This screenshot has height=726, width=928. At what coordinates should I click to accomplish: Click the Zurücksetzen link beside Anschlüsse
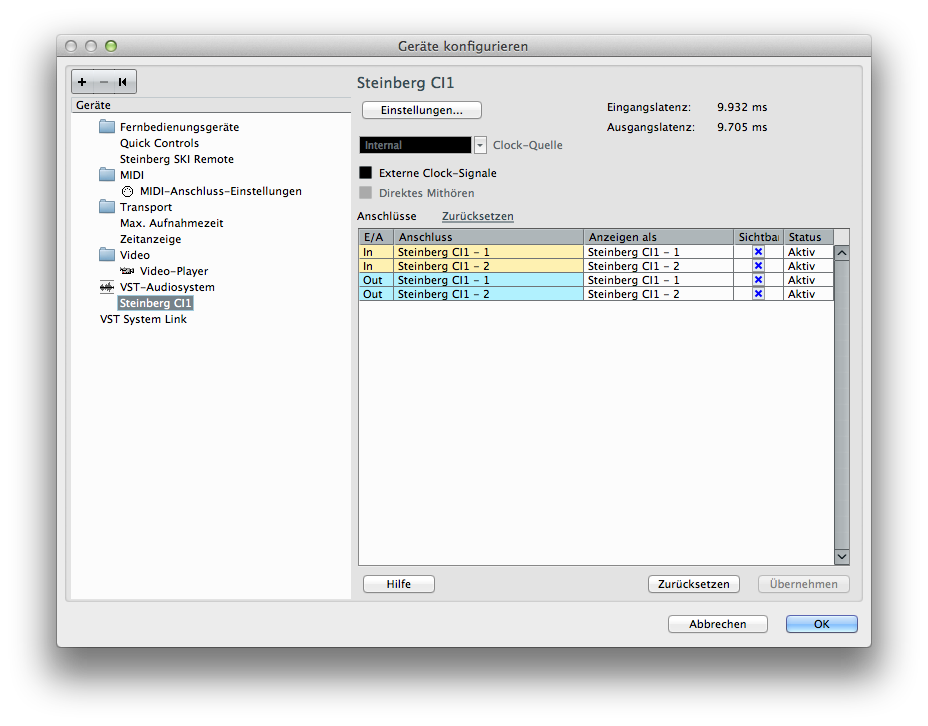[478, 216]
